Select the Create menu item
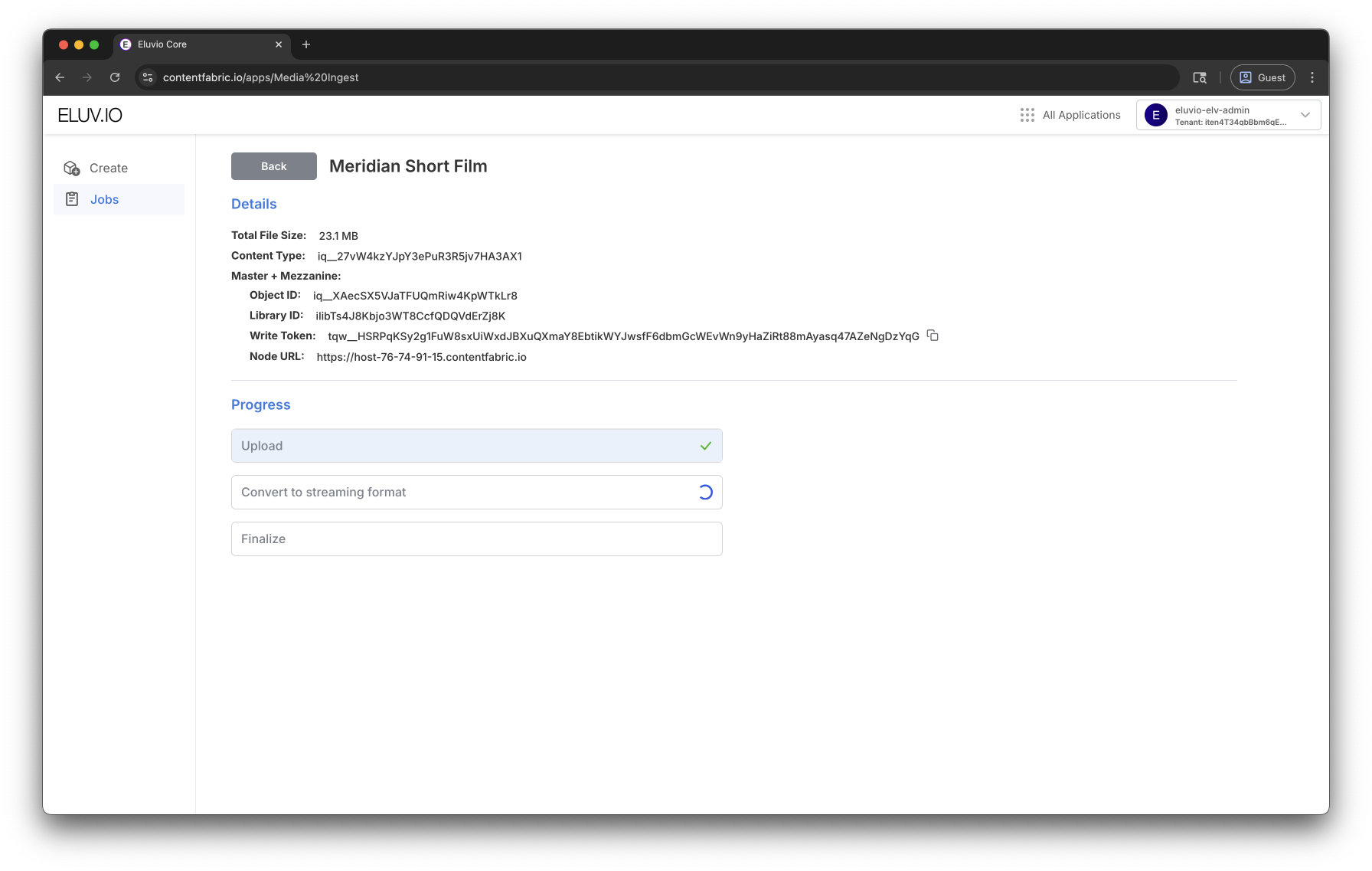 tap(109, 169)
